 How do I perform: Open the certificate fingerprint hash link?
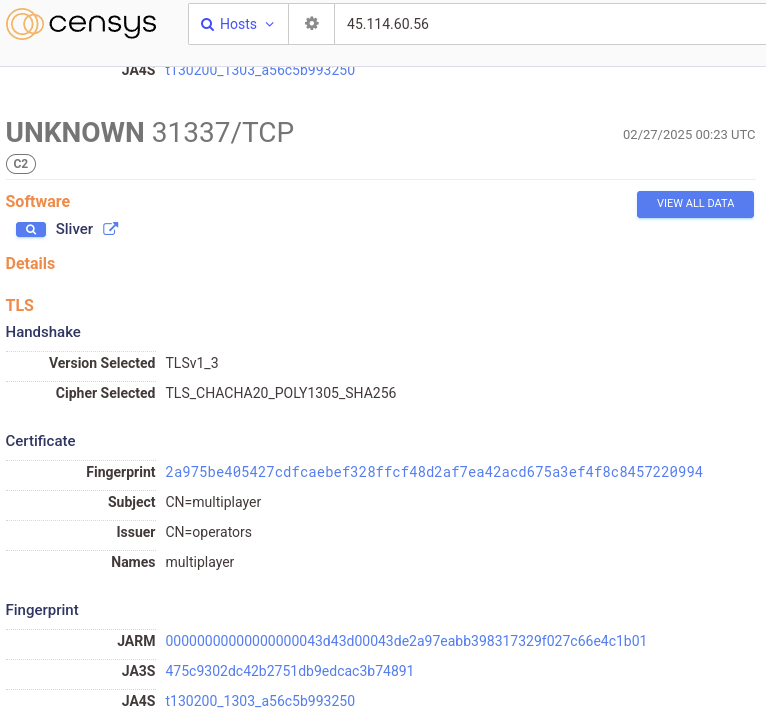click(434, 471)
